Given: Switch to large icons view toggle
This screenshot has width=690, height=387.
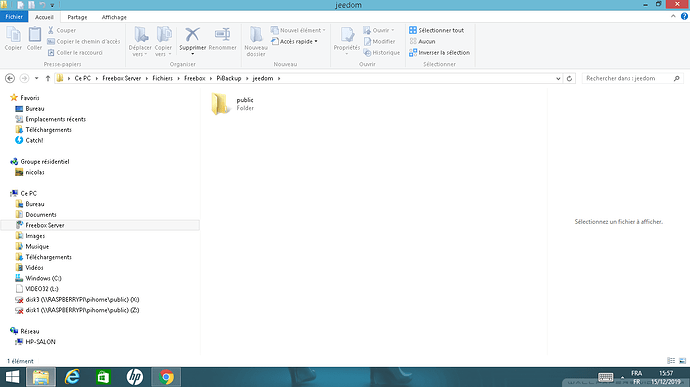Looking at the screenshot, I should coord(682,361).
